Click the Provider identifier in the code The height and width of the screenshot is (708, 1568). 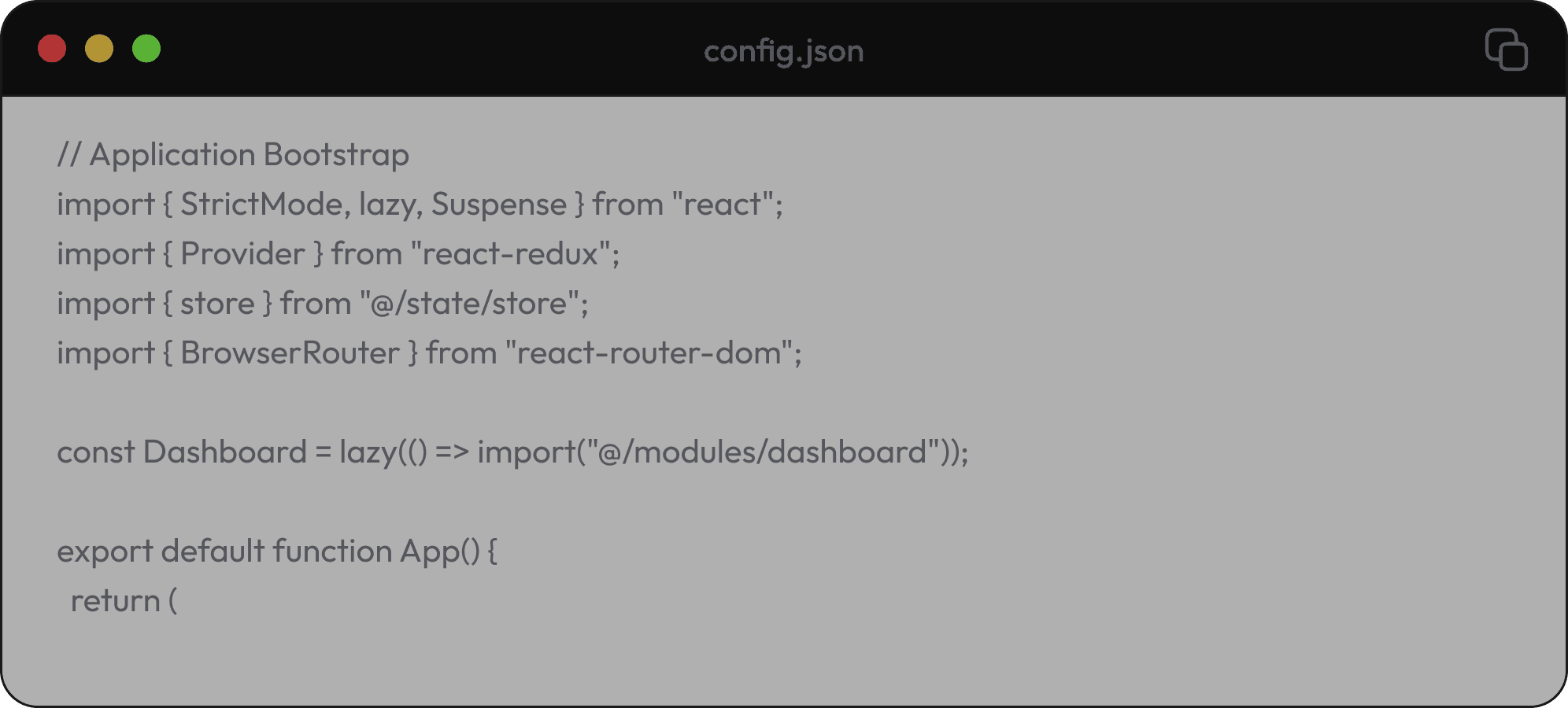click(242, 254)
